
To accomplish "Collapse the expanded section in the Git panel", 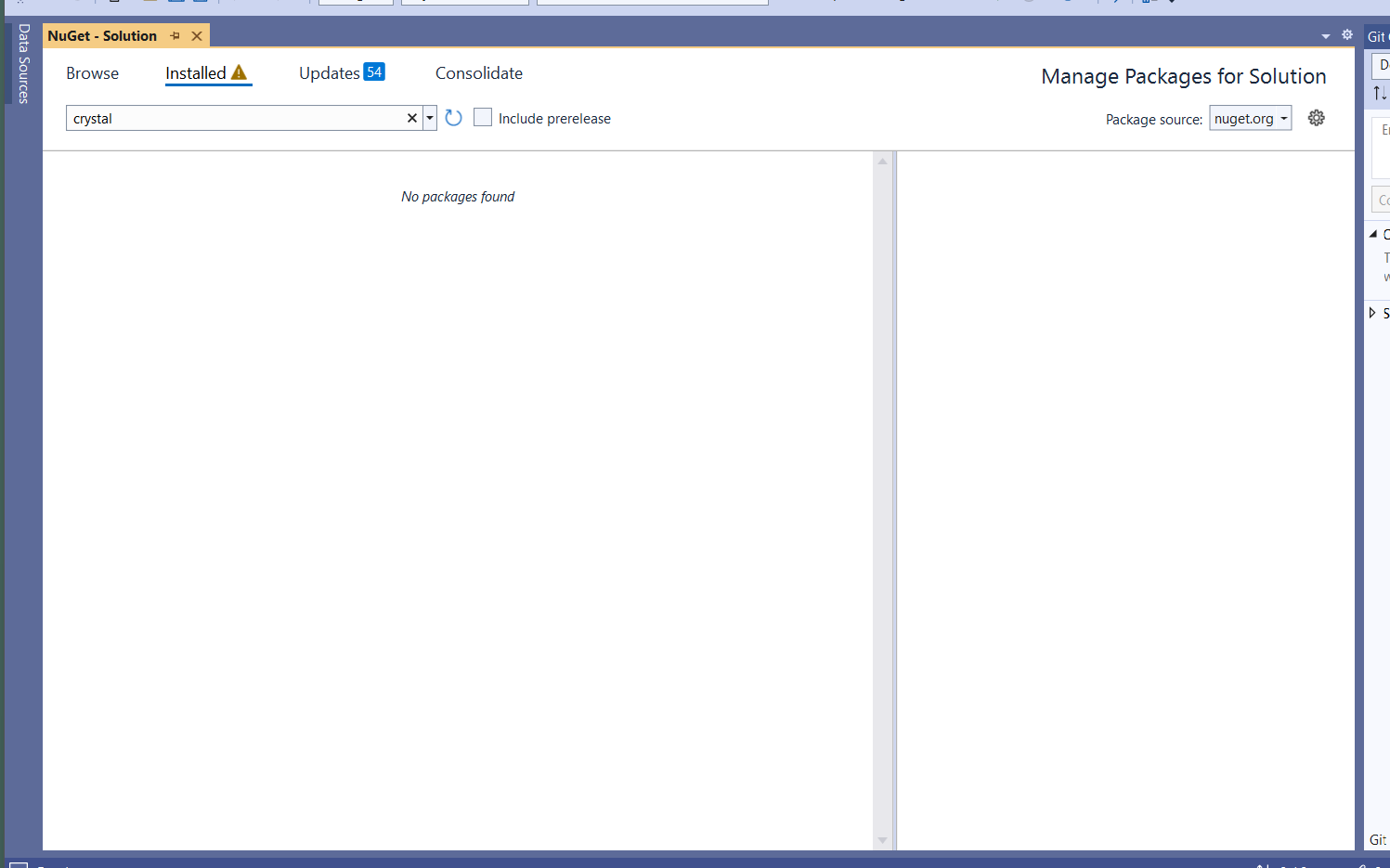I will click(1373, 234).
